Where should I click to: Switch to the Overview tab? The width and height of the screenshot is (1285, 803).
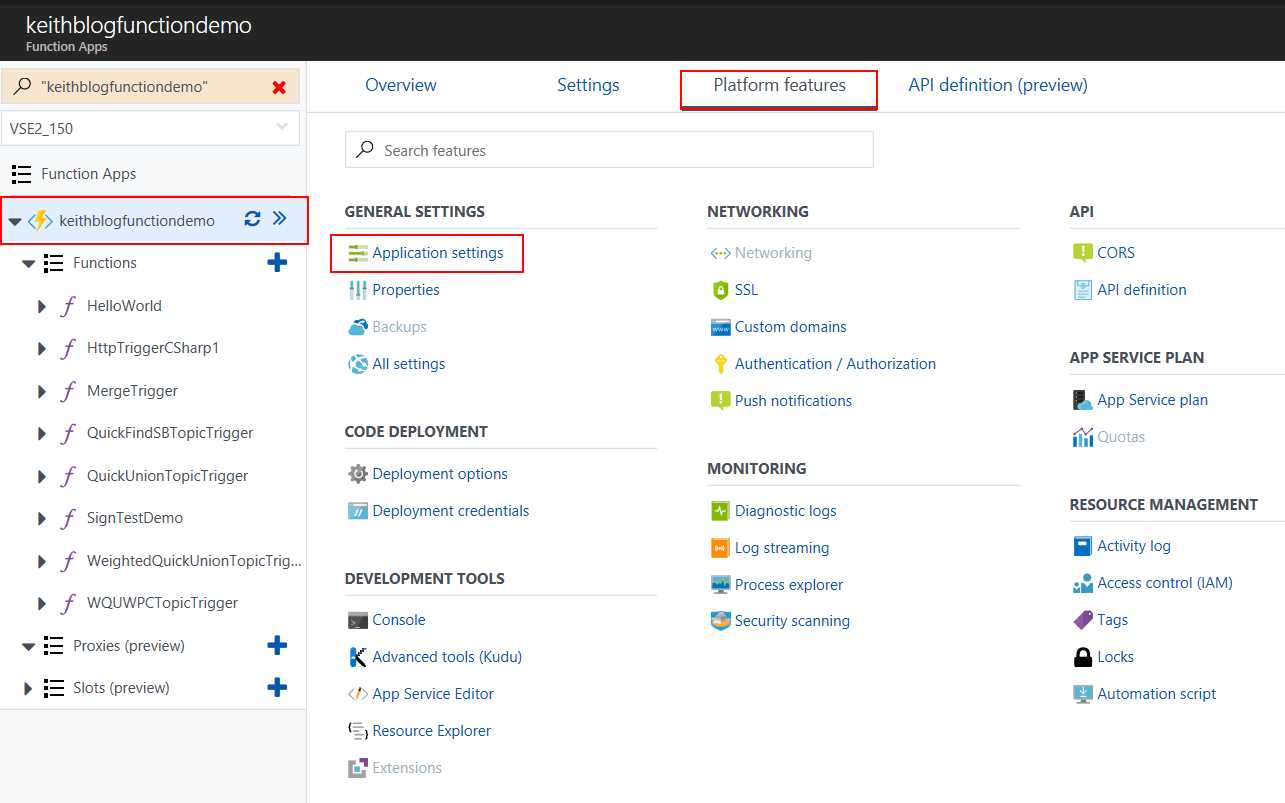(400, 85)
